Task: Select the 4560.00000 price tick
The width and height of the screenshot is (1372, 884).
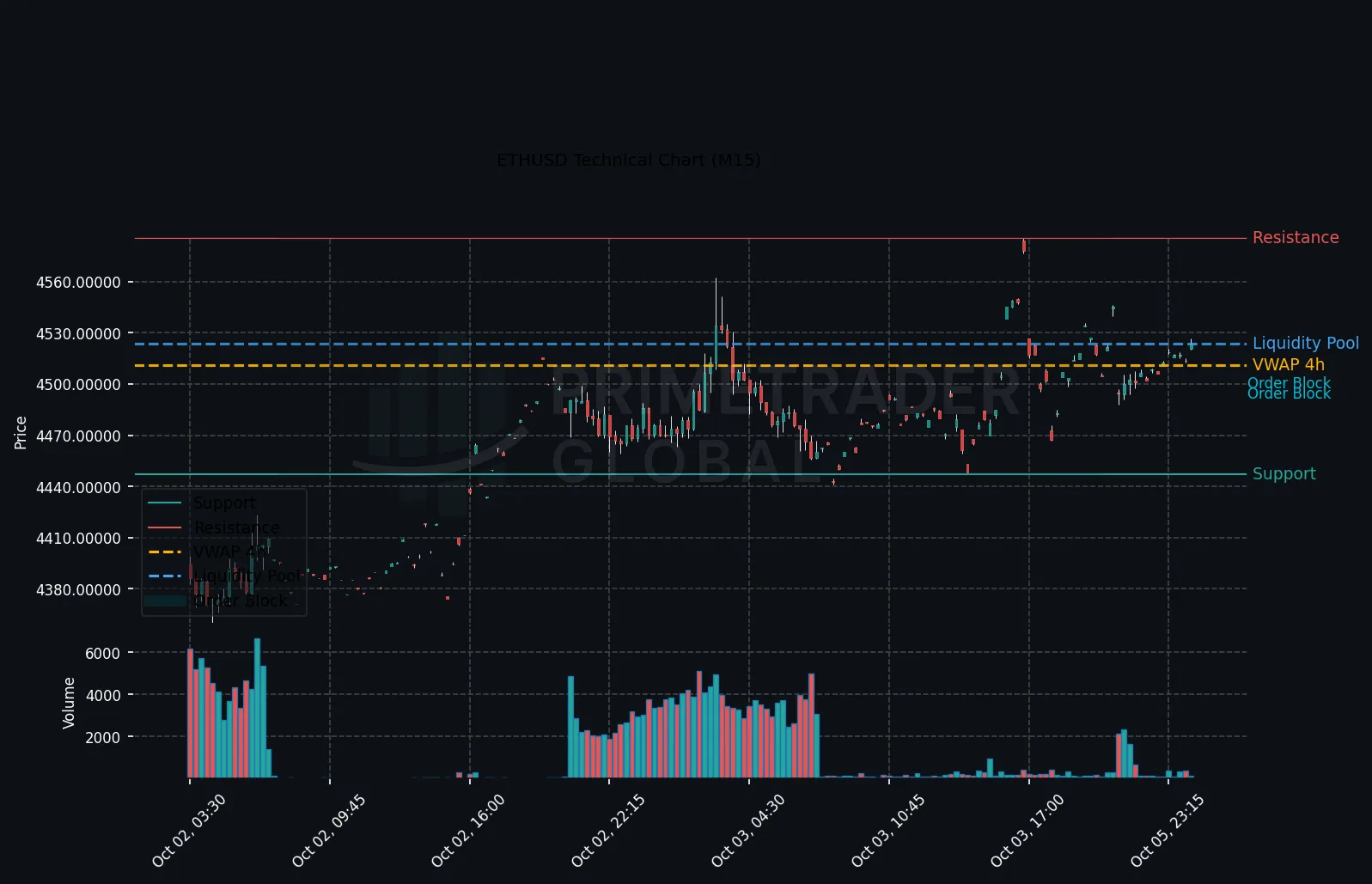Action: 78,283
